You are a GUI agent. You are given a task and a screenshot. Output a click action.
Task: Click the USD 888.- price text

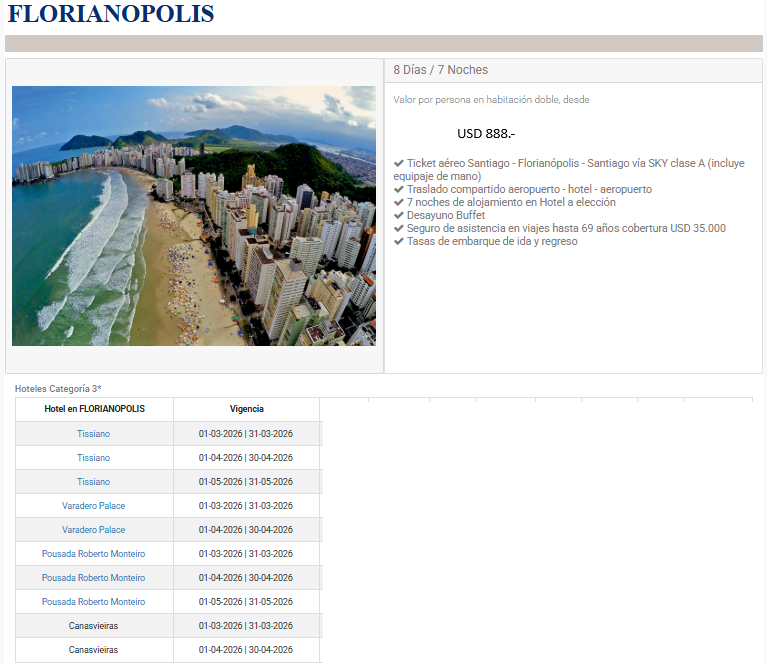pyautogui.click(x=486, y=133)
